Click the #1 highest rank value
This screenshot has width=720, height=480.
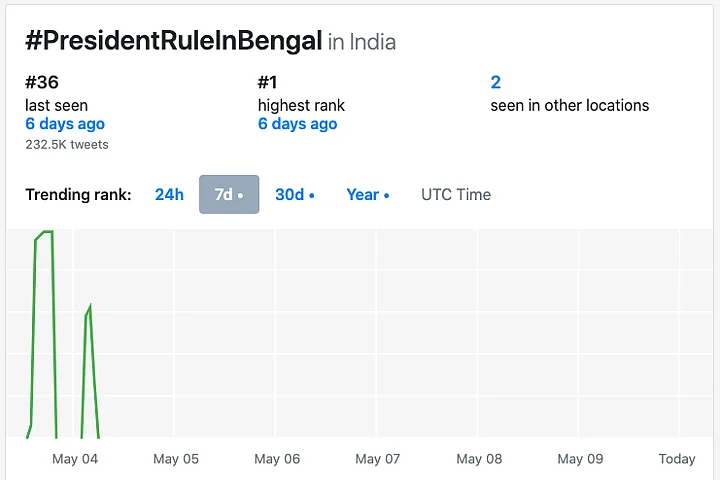pyautogui.click(x=267, y=82)
